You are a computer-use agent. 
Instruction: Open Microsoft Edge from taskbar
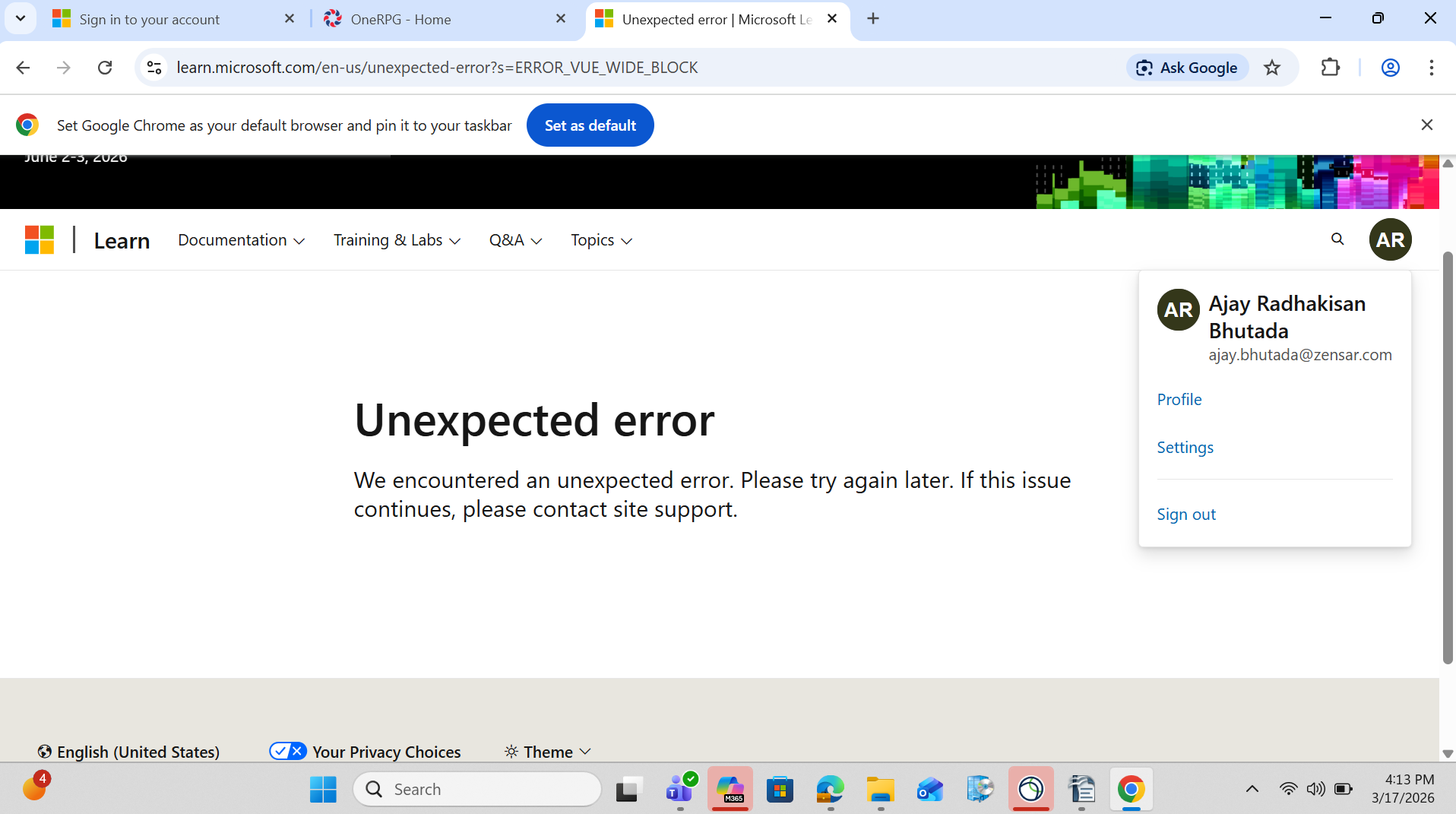click(x=830, y=790)
